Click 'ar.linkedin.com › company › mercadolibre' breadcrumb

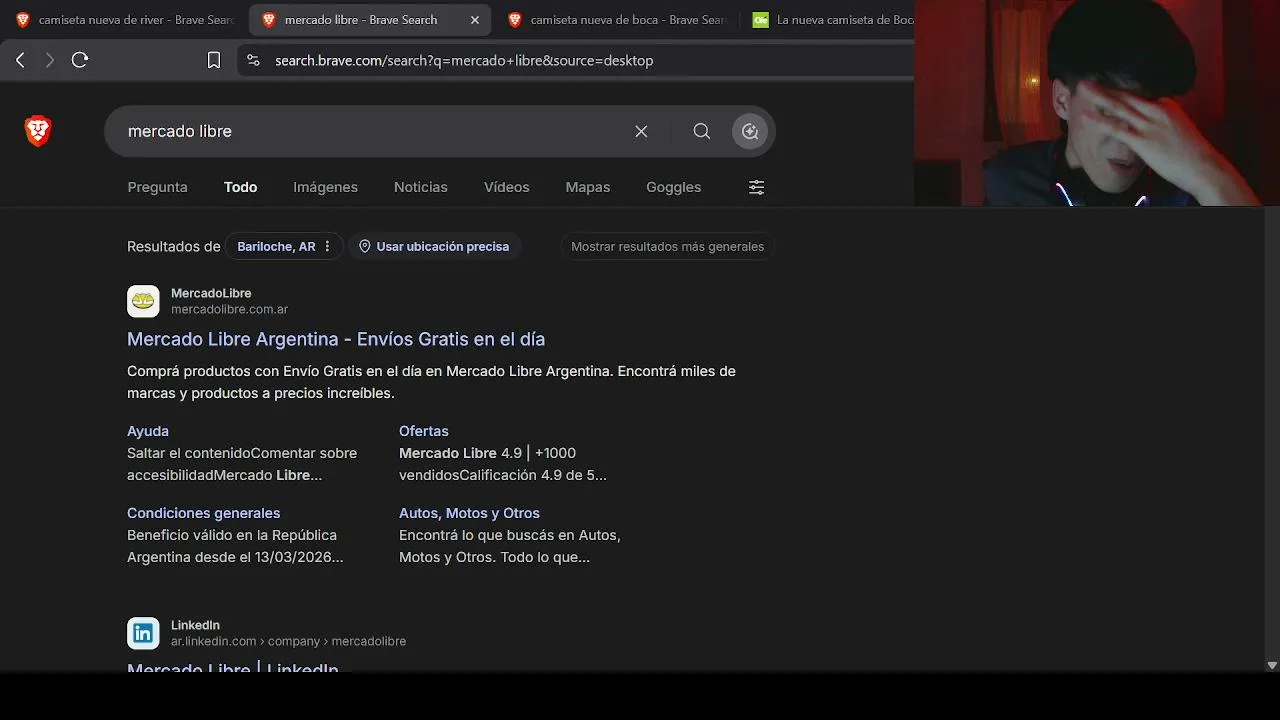pyautogui.click(x=288, y=641)
